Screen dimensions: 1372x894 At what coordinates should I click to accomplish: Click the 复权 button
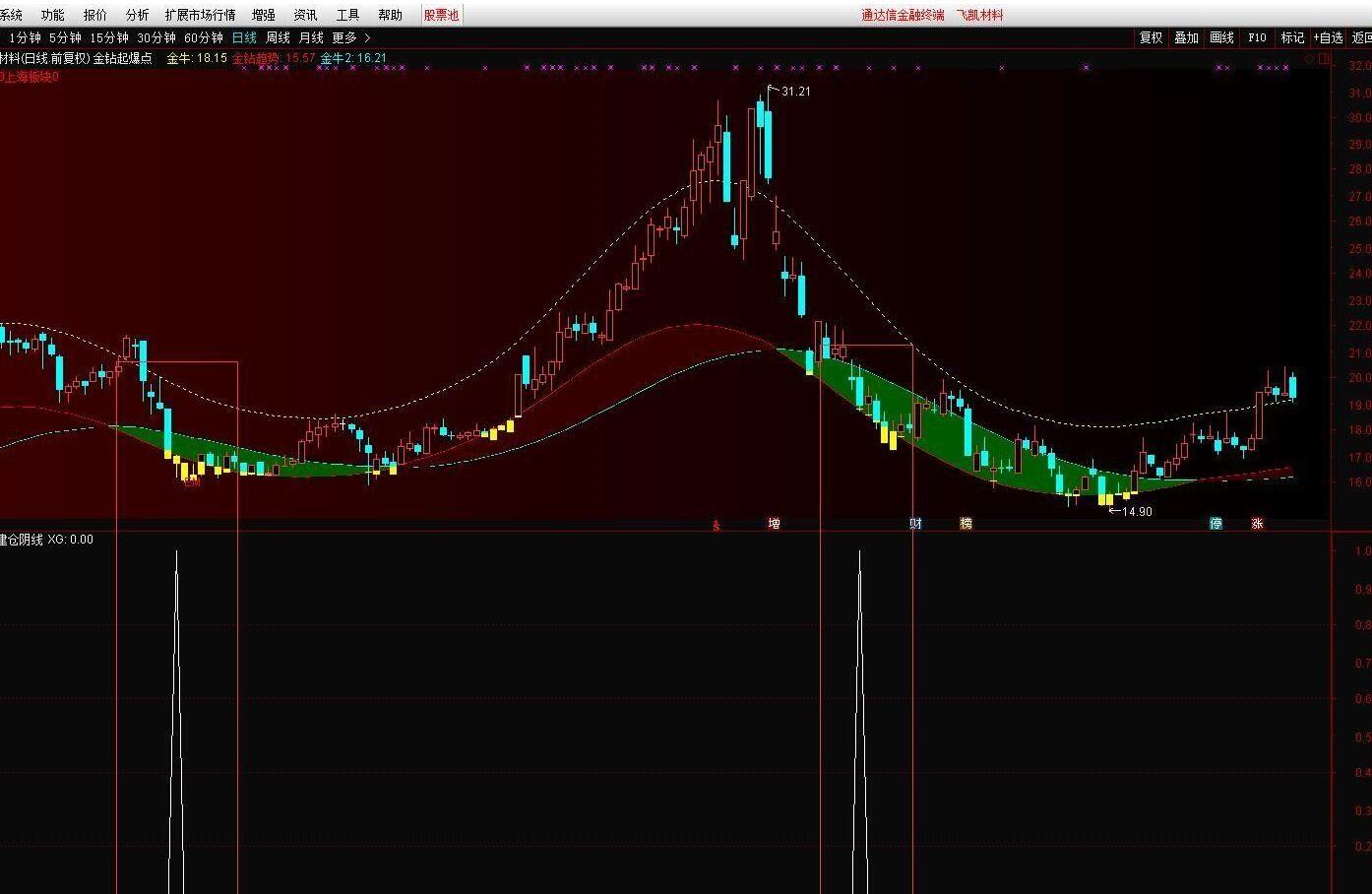click(x=1152, y=37)
